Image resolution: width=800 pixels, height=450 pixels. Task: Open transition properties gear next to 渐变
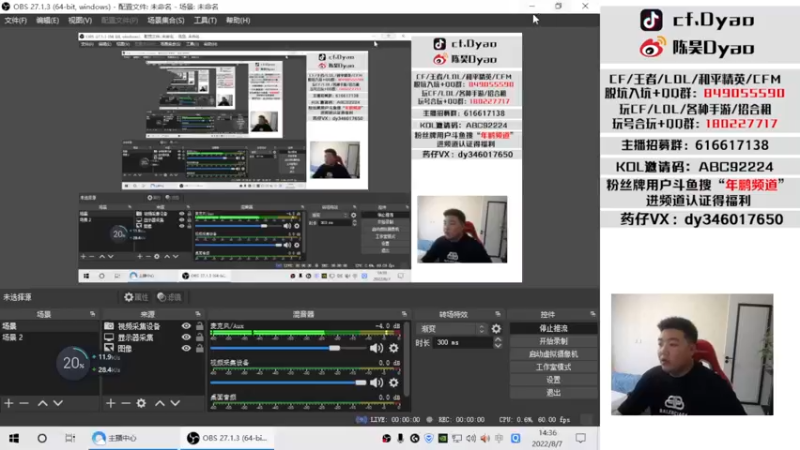(496, 329)
